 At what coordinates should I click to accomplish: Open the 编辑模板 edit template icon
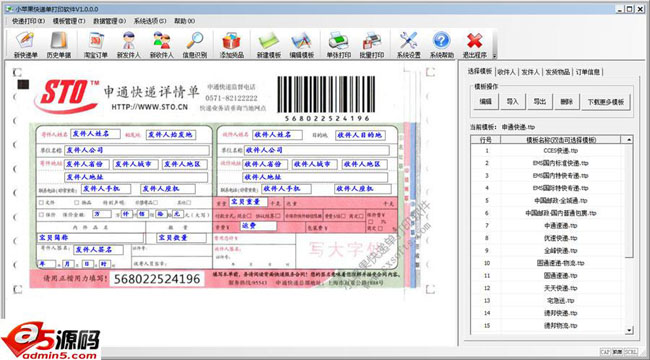click(x=301, y=45)
